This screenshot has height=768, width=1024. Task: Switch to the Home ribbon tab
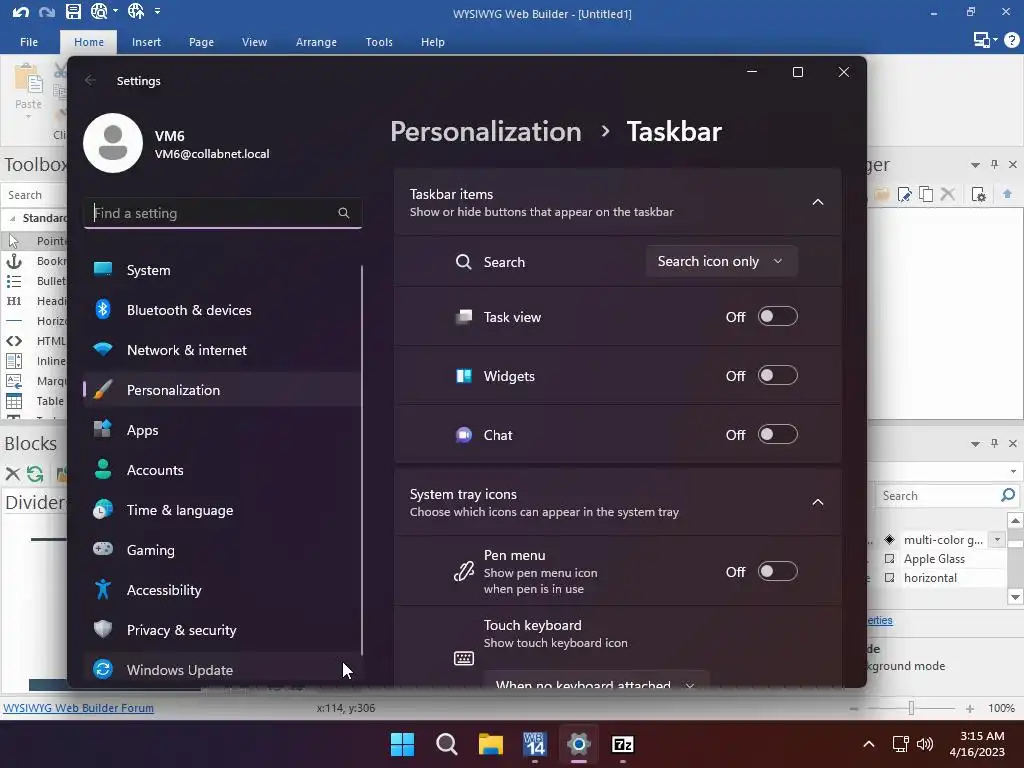[x=89, y=42]
